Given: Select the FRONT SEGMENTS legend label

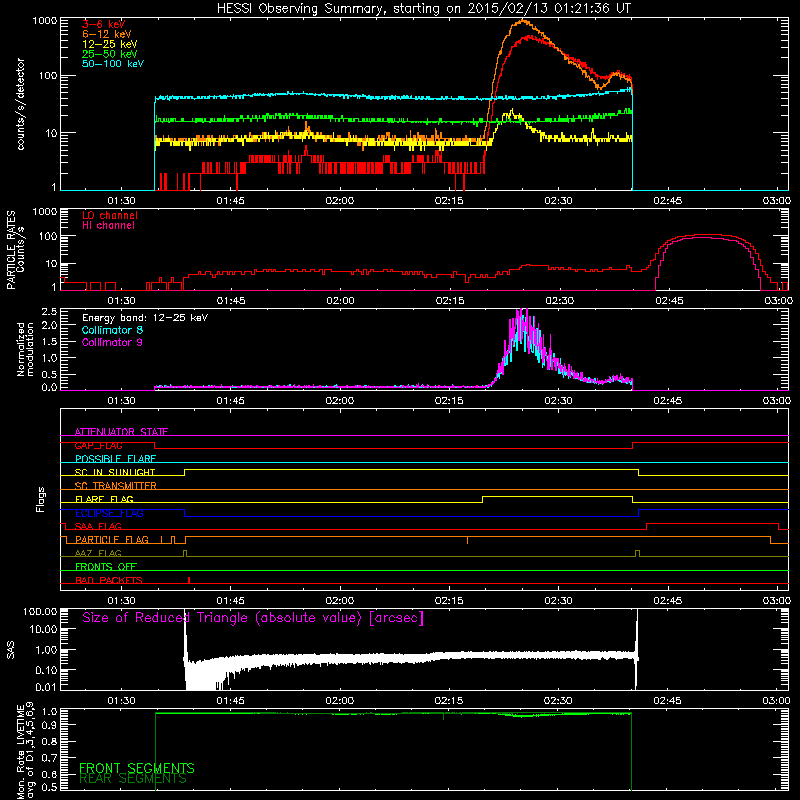Looking at the screenshot, I should pos(137,768).
